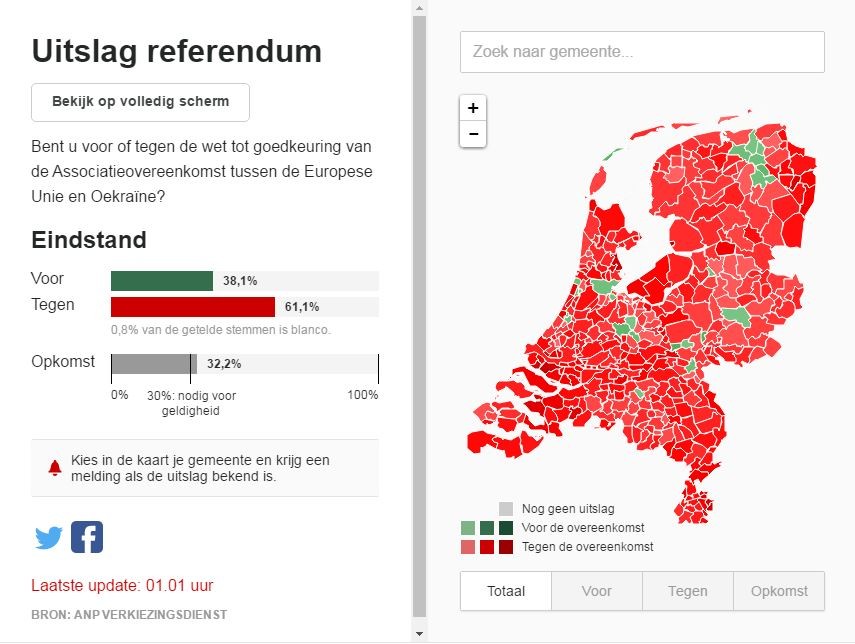Focus the 'Zoek naar gemeente' search field
This screenshot has height=644, width=855.
[642, 52]
